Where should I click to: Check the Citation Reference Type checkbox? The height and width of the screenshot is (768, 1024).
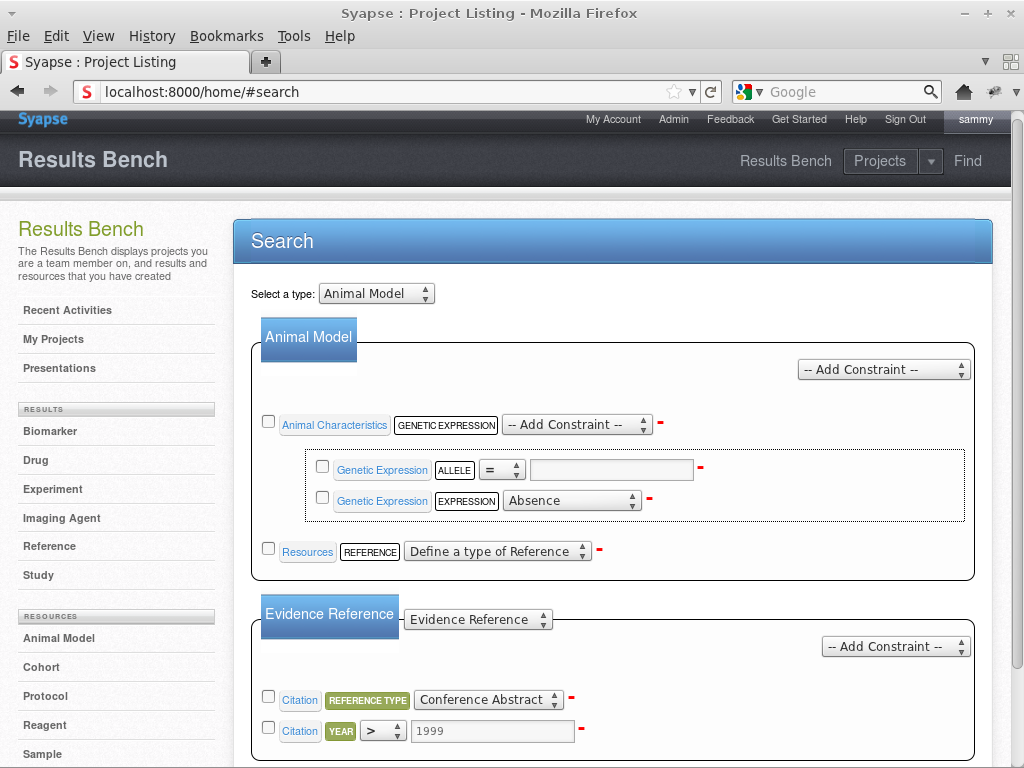268,697
